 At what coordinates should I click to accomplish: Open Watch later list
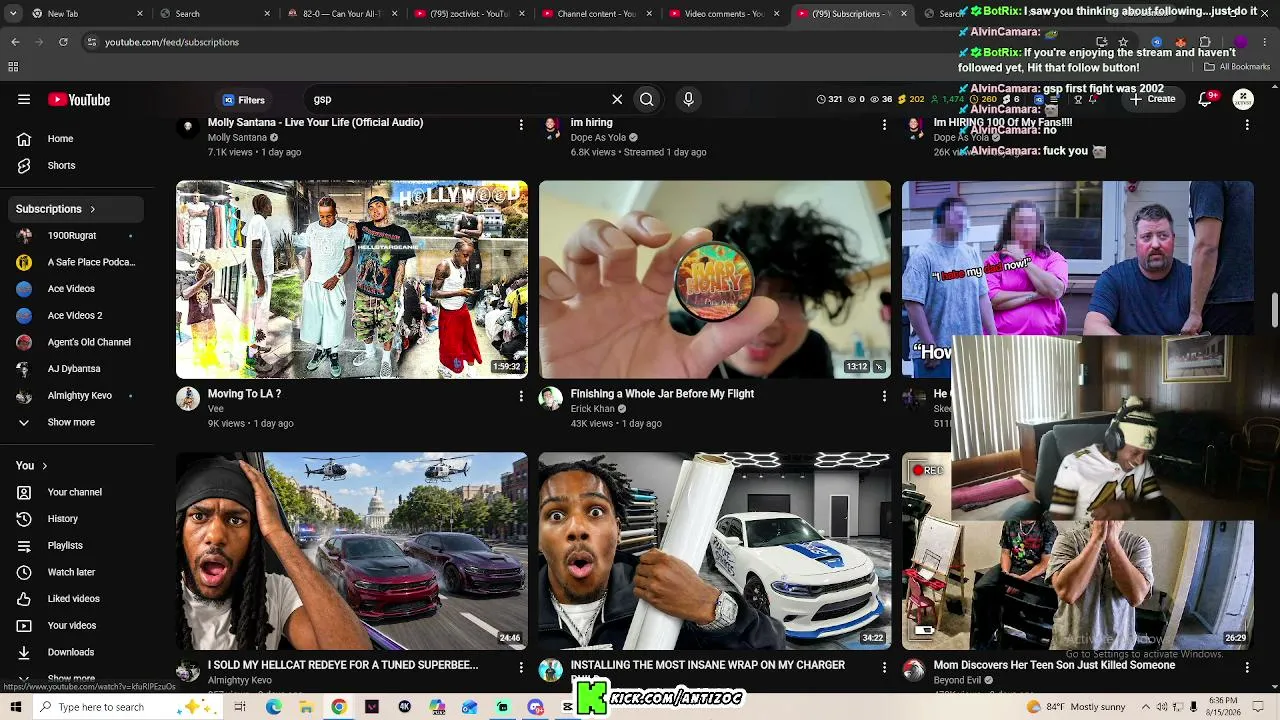coord(76,572)
